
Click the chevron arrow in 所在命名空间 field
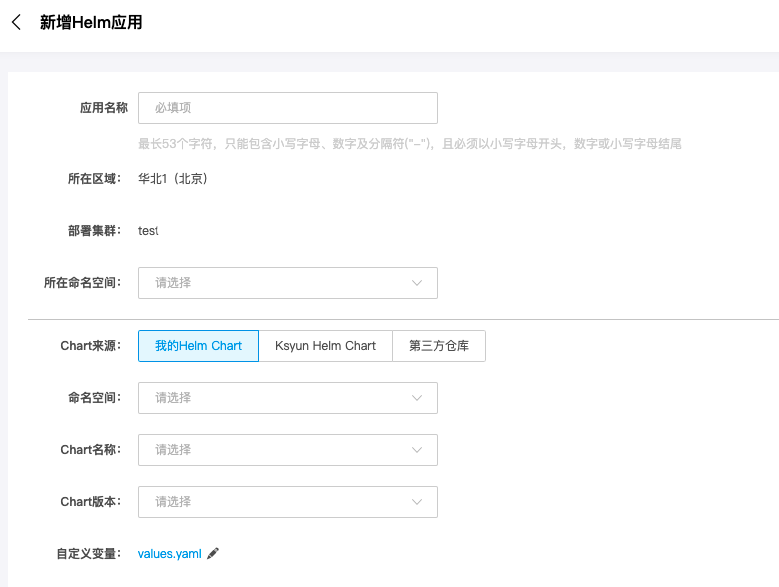(x=418, y=283)
